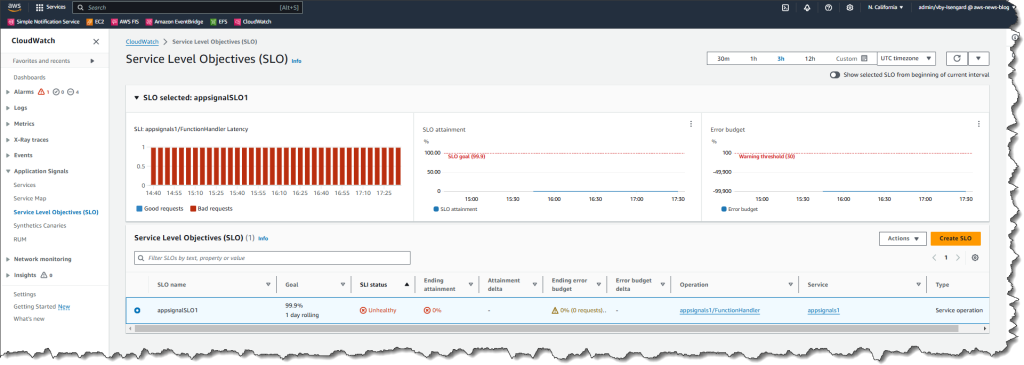Open table preferences gear icon
The image size is (1024, 365).
click(x=975, y=257)
